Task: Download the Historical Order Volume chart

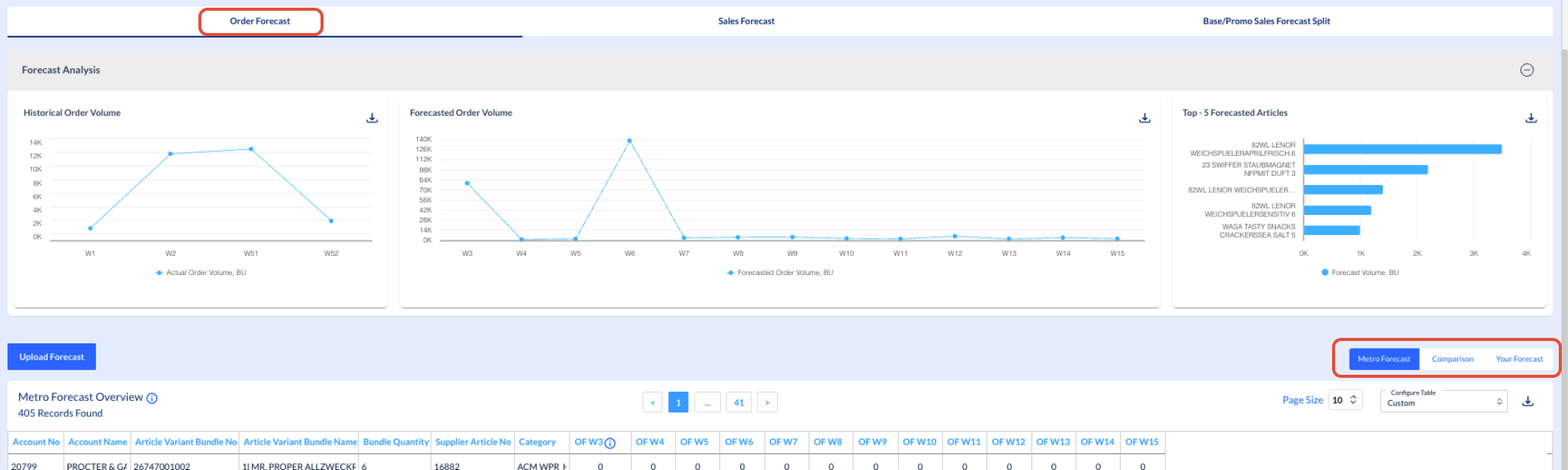Action: tap(372, 118)
